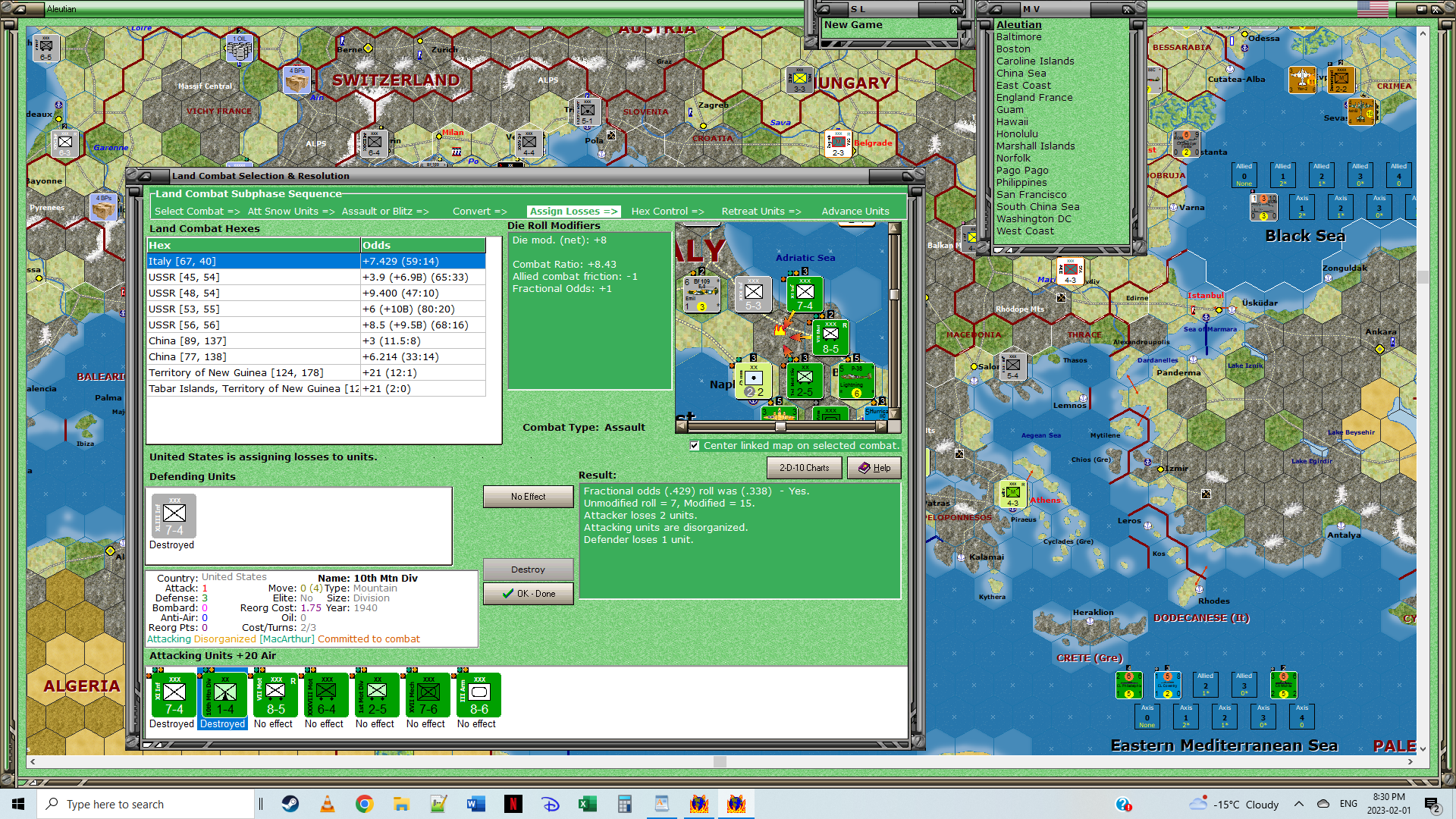
Task: Select the 7-6 mechanized attacking unit
Action: click(428, 695)
